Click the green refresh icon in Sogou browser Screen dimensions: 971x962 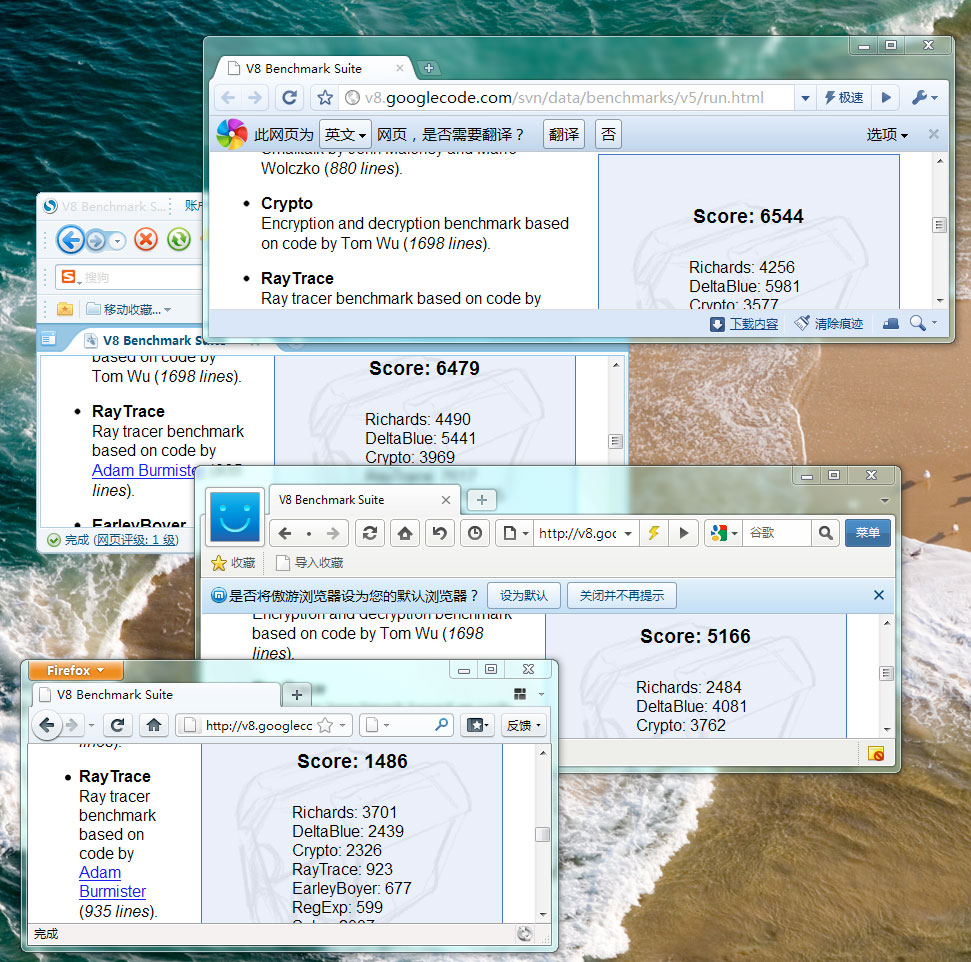(x=178, y=239)
